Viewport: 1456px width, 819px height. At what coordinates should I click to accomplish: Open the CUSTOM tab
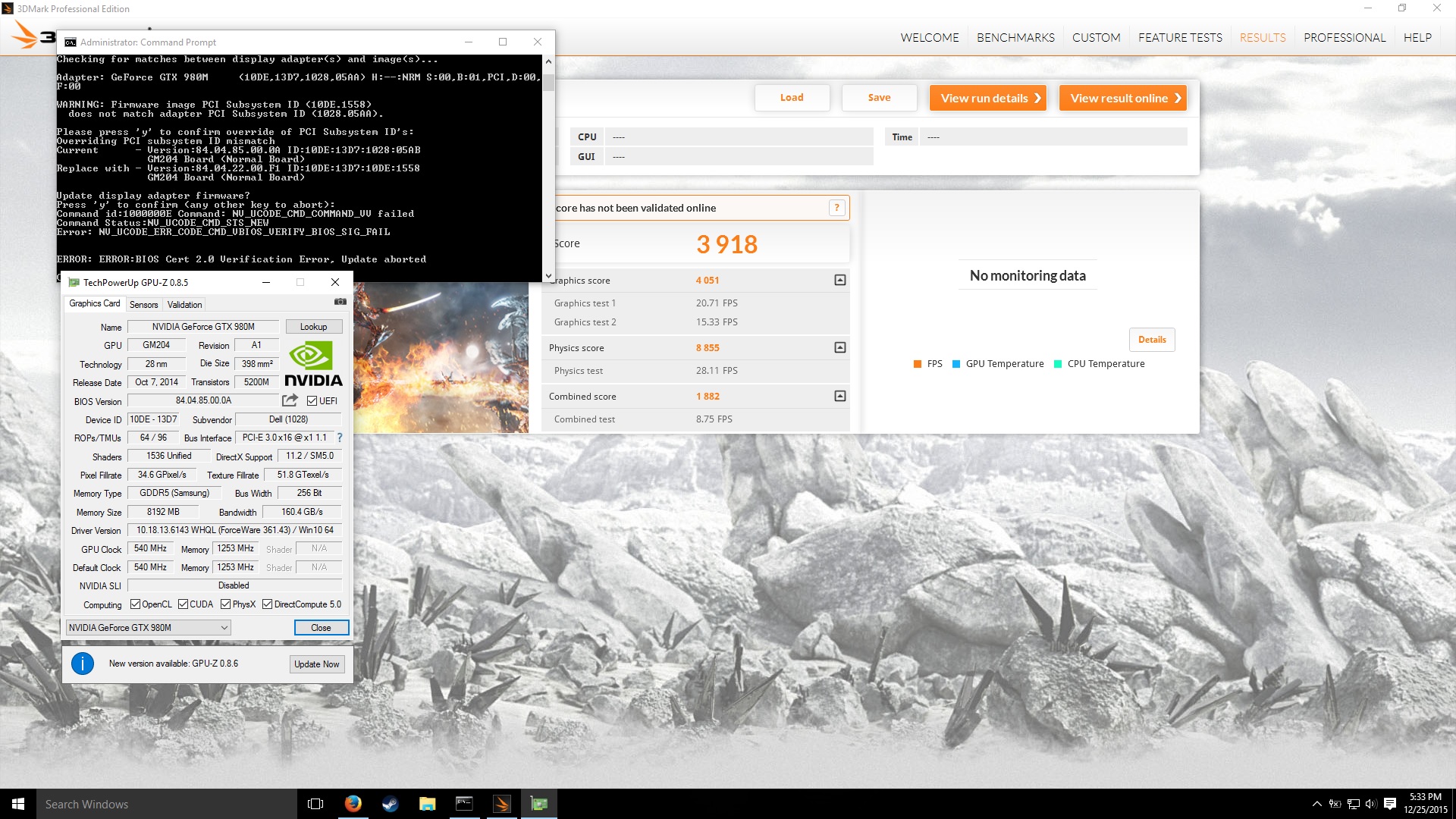[x=1096, y=37]
